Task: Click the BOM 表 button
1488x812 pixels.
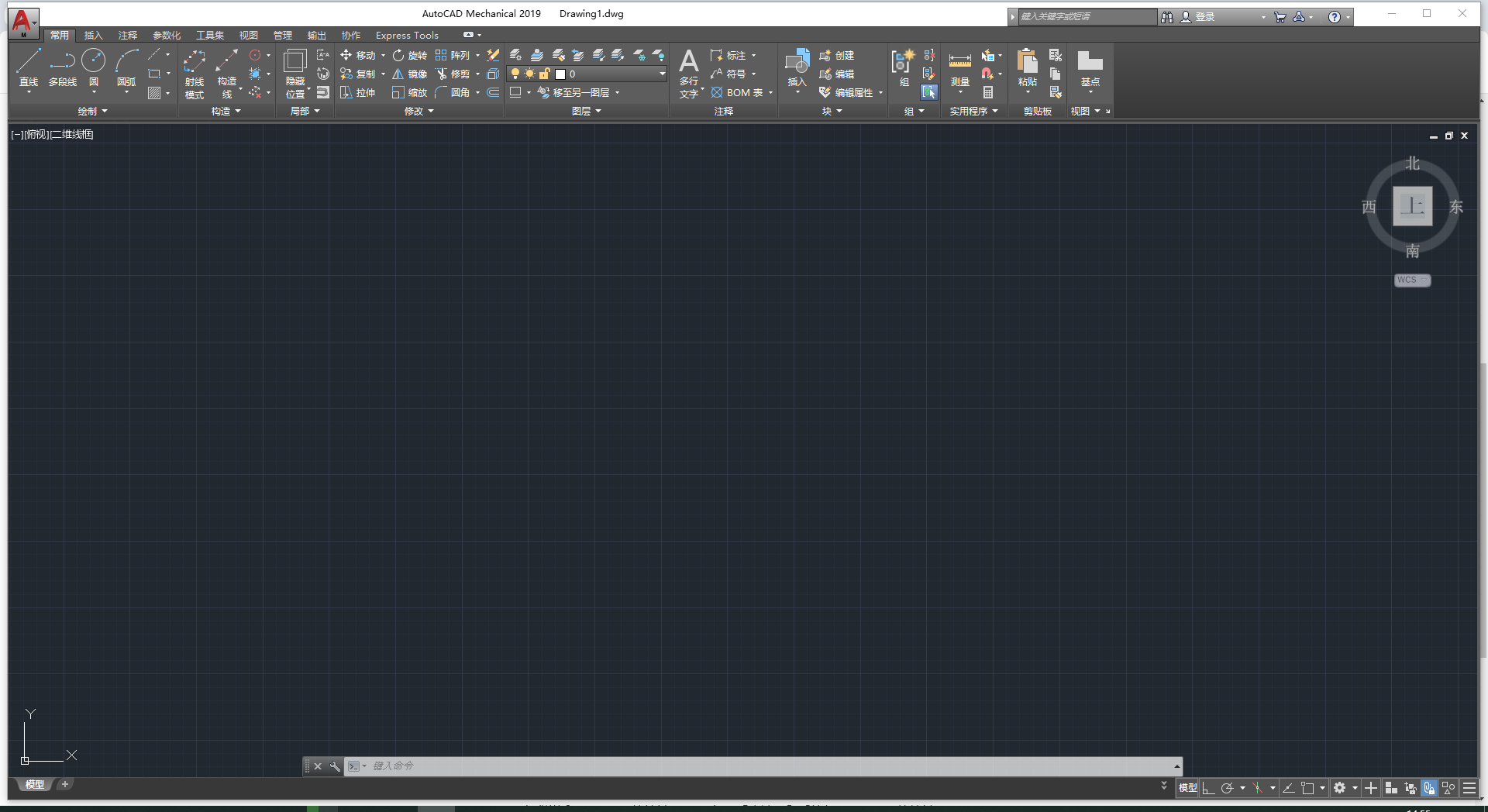Action: (738, 92)
